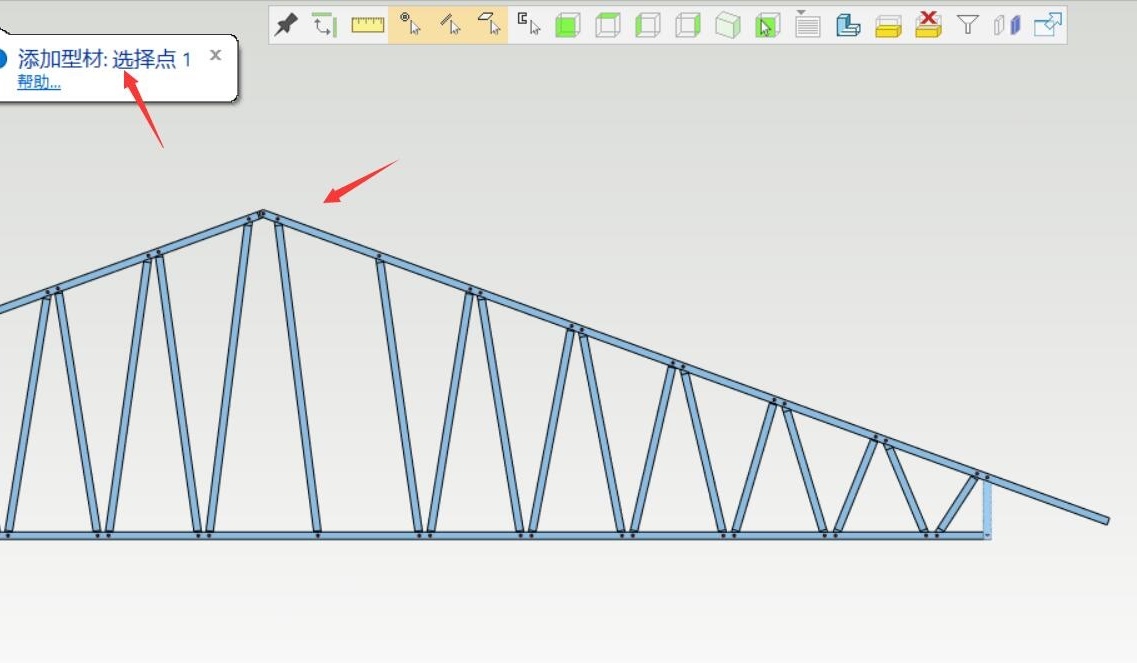Toggle the point selection filter
The width and height of the screenshot is (1137, 663).
[x=410, y=25]
